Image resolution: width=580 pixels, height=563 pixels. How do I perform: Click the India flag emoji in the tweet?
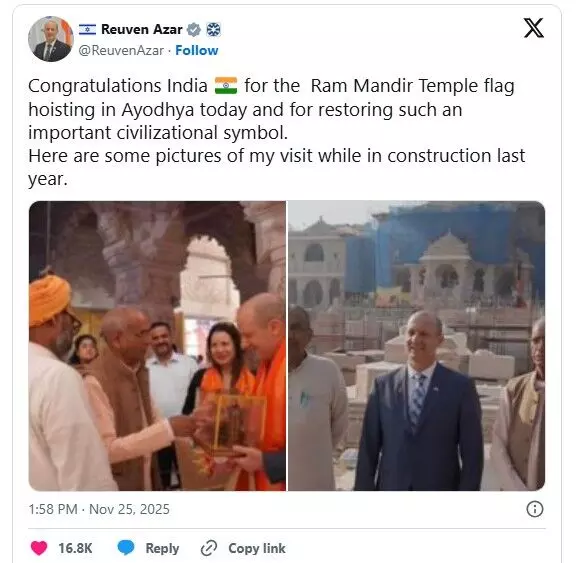226,86
